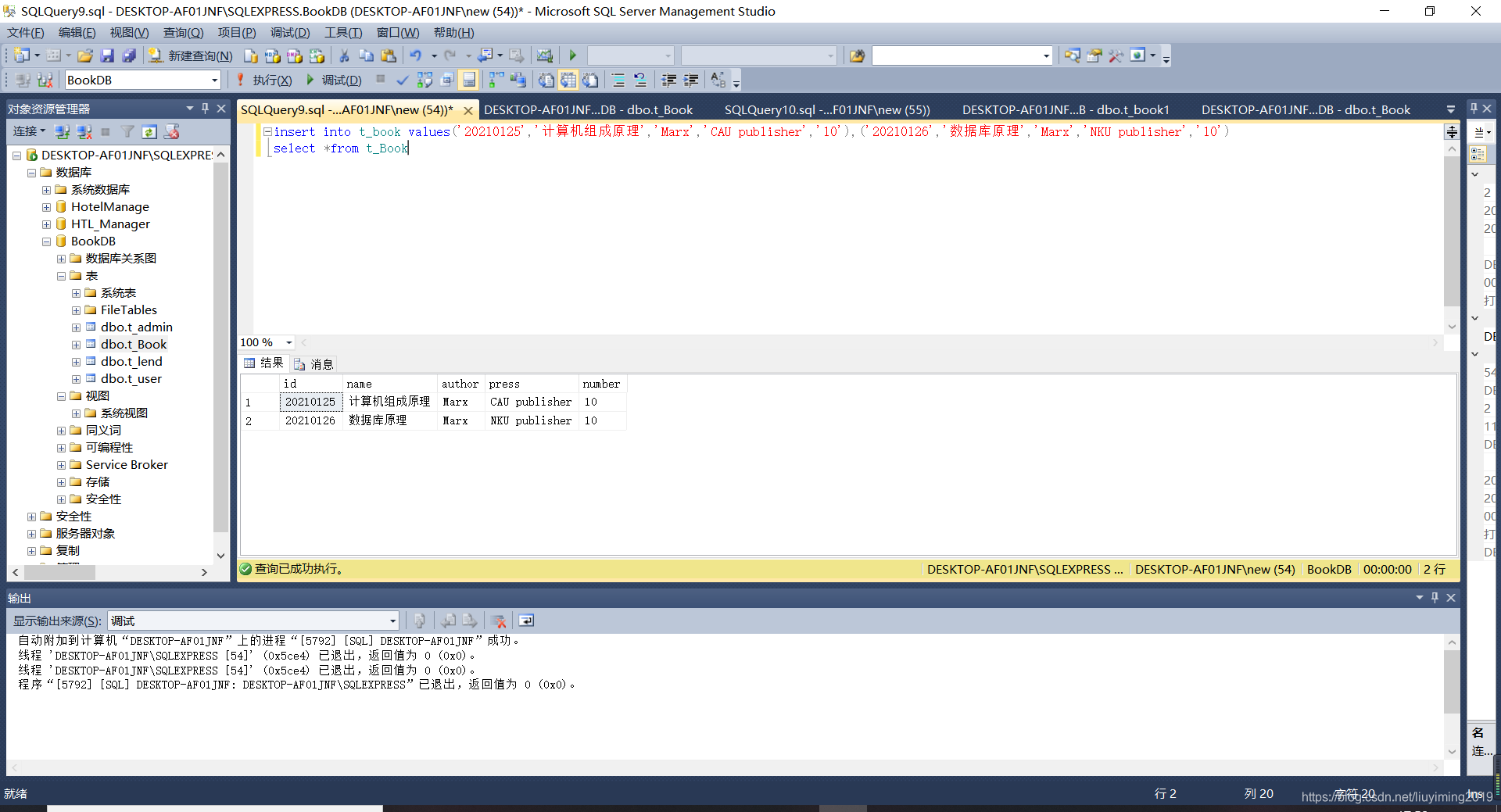This screenshot has width=1501, height=812.
Task: Click the Database Engine Query icon
Action: pyautogui.click(x=251, y=55)
